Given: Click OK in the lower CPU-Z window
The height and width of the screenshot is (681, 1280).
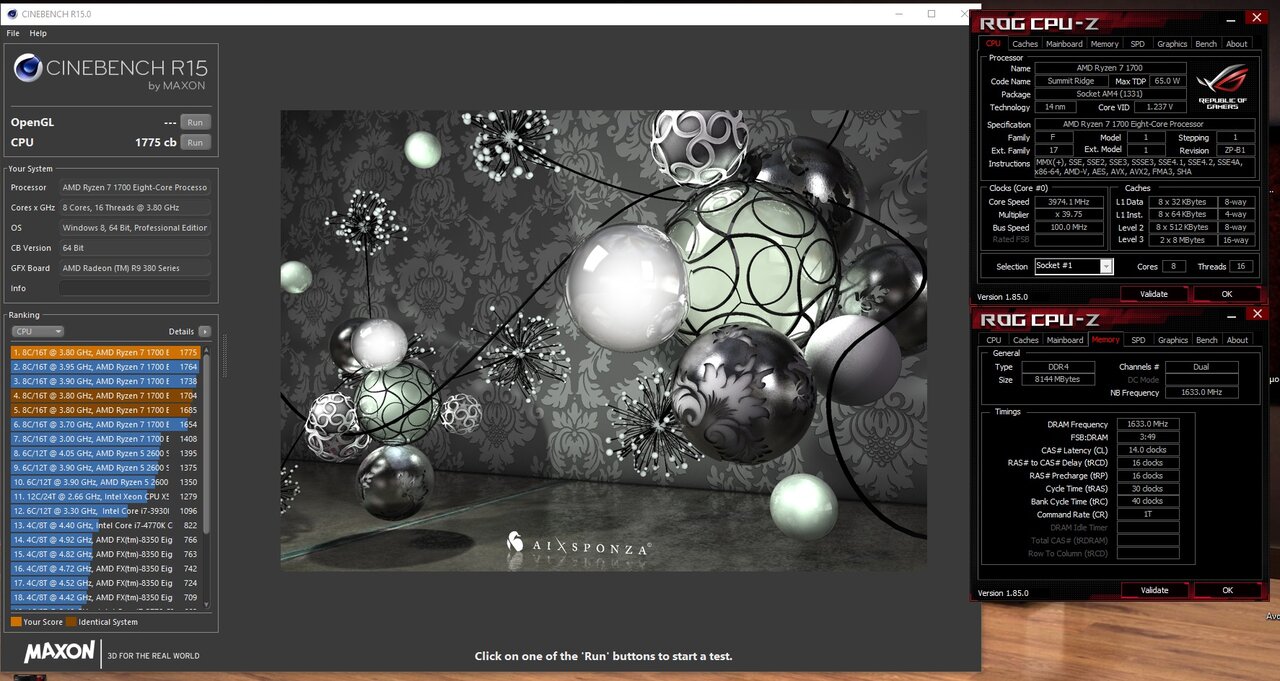Looking at the screenshot, I should tap(1227, 590).
